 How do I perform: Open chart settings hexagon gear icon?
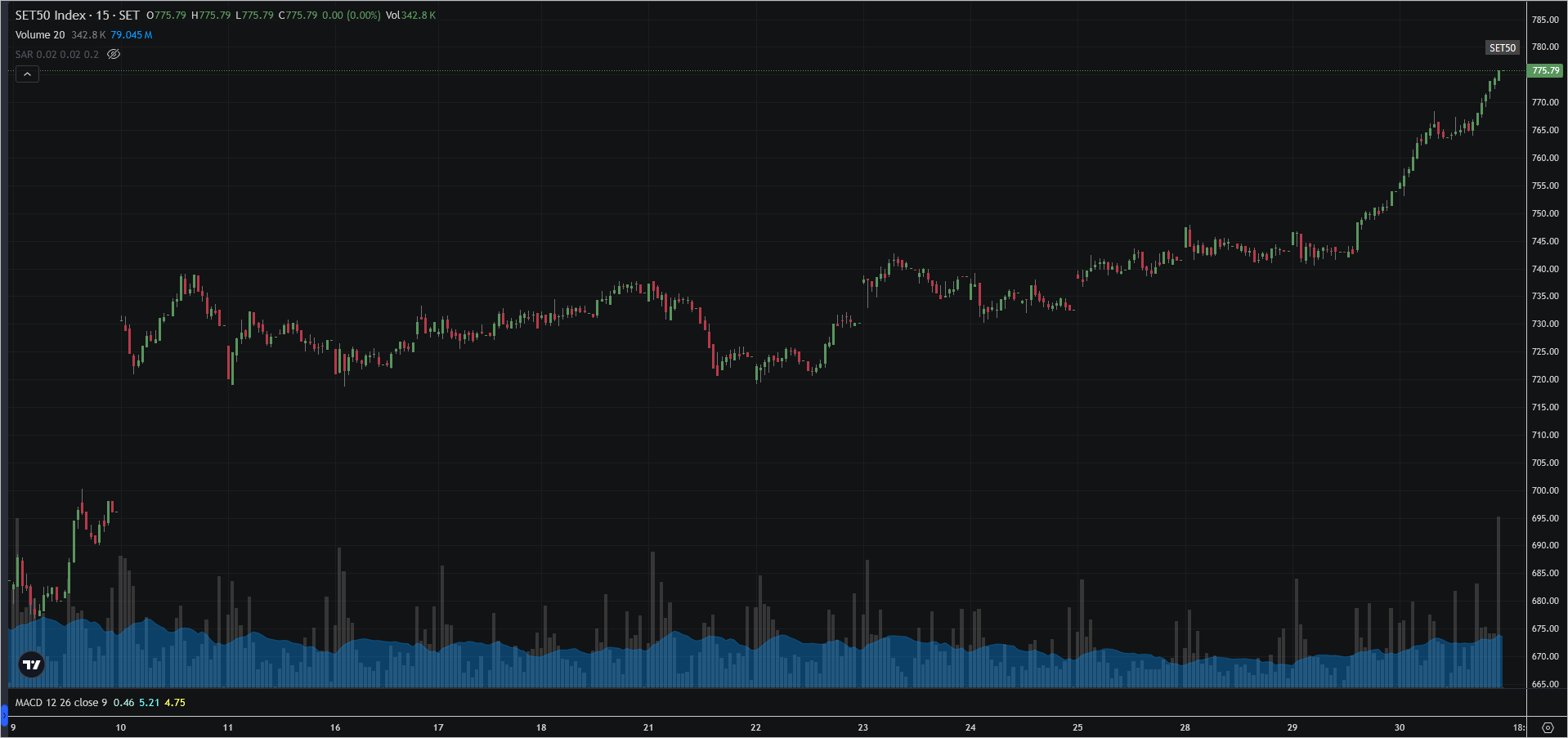click(x=1548, y=727)
